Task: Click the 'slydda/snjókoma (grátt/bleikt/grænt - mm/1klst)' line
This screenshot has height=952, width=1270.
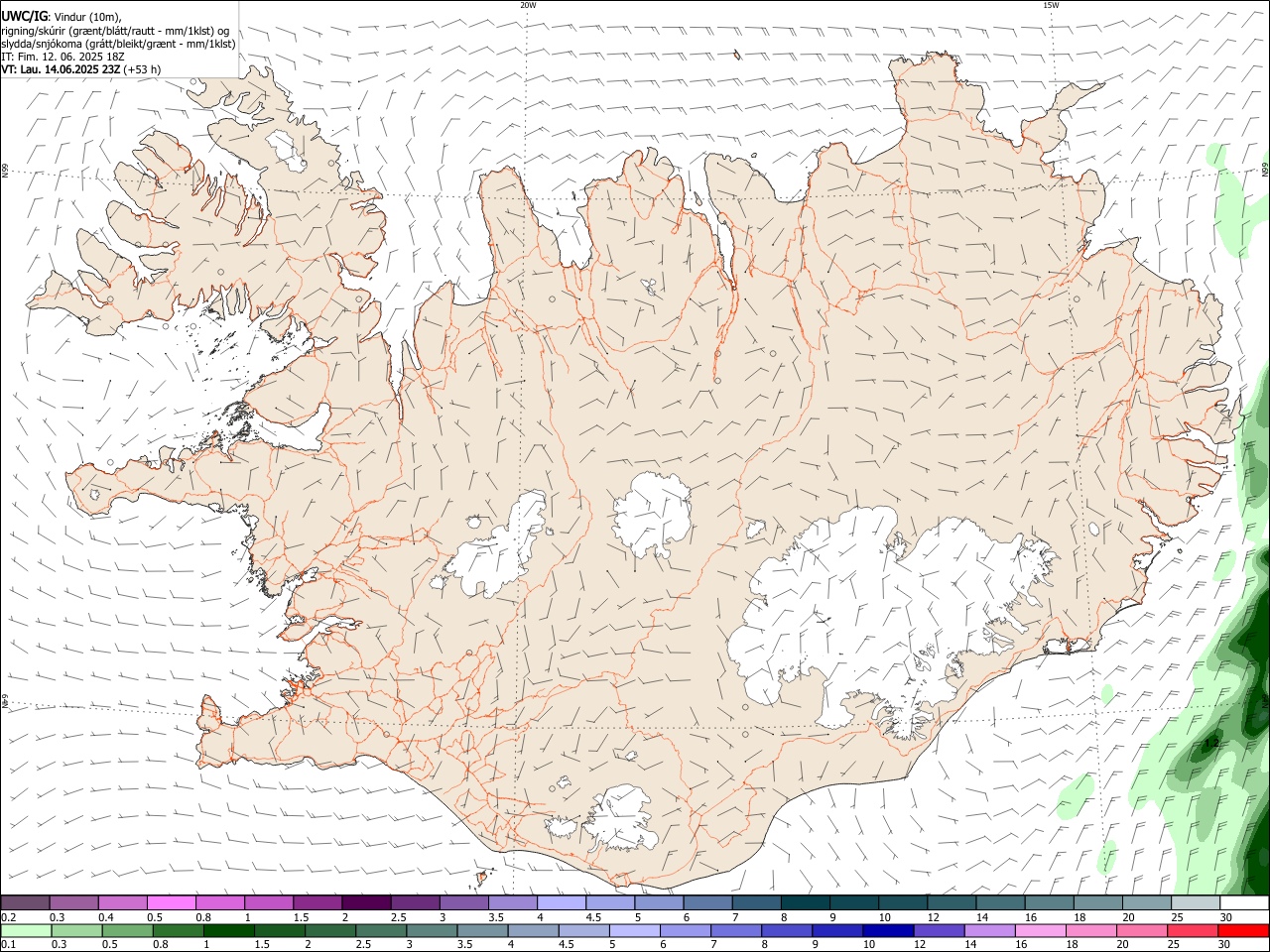Action: tap(118, 44)
